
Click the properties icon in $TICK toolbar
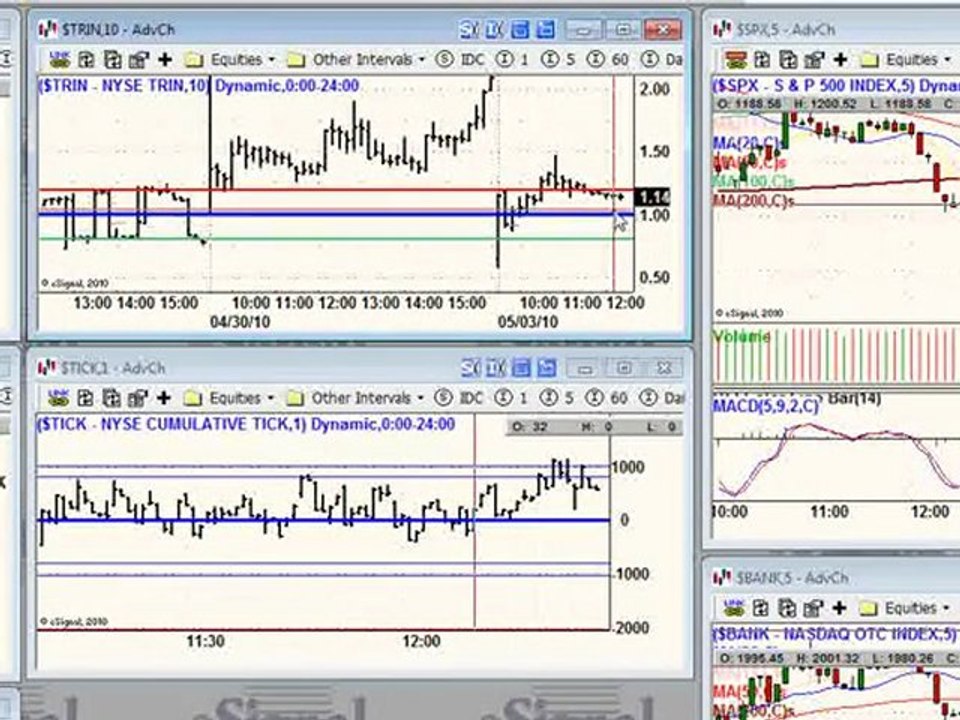[x=138, y=398]
